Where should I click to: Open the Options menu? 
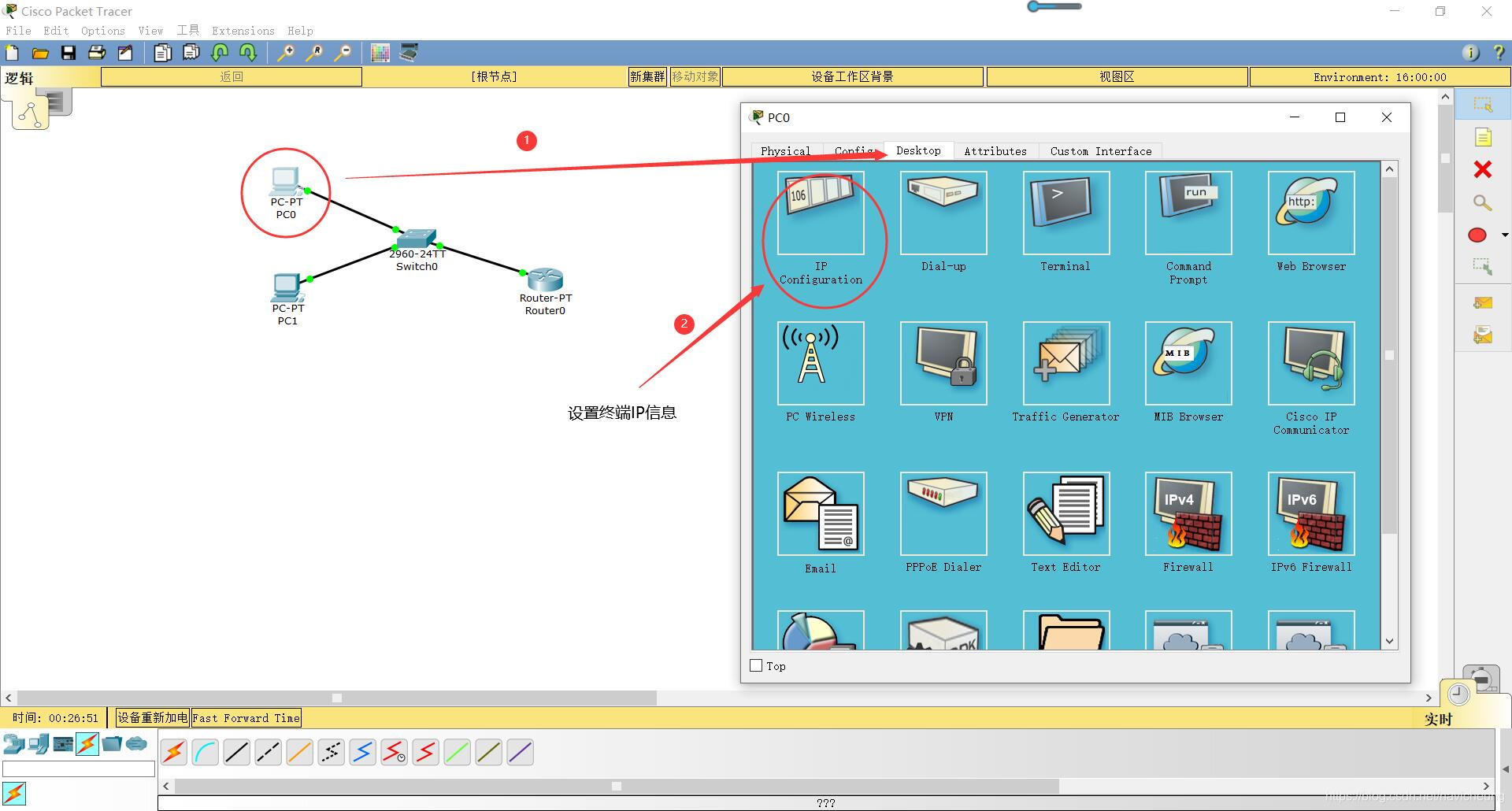[x=103, y=31]
